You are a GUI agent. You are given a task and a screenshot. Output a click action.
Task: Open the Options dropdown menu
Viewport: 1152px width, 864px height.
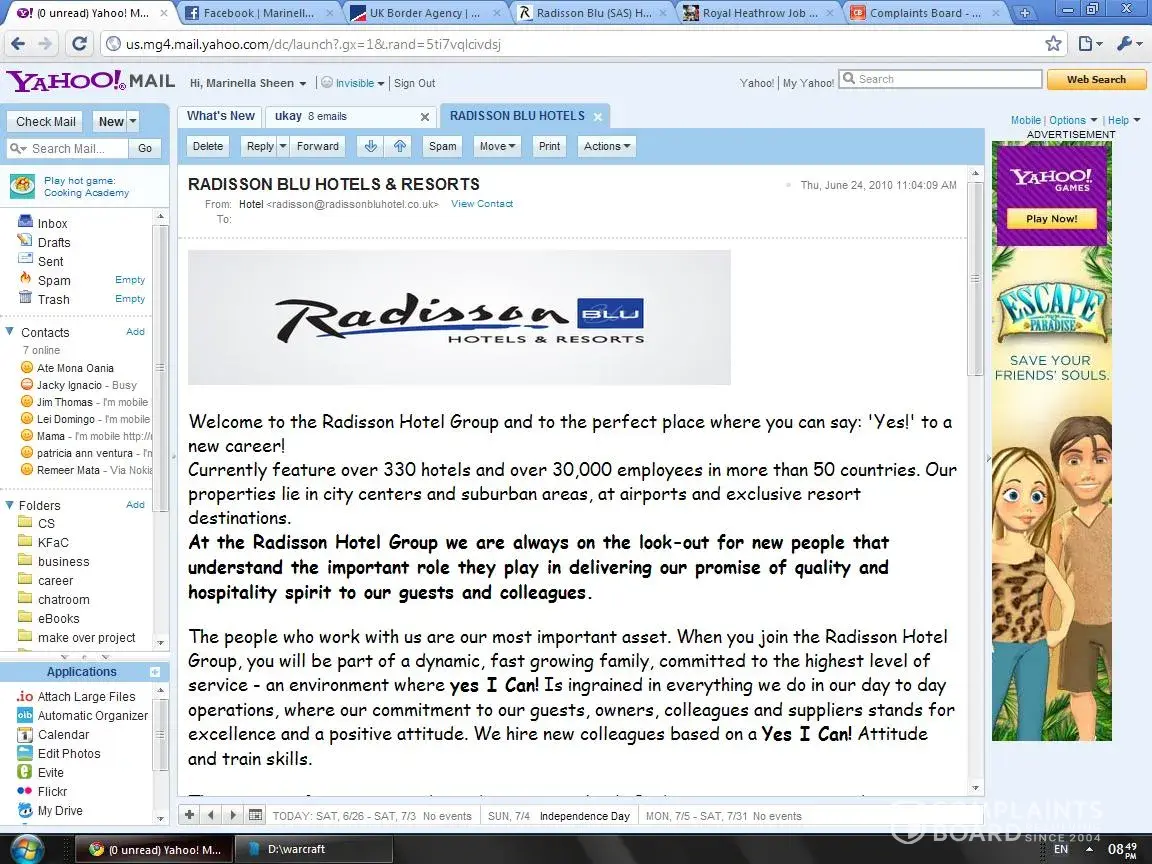click(1073, 120)
